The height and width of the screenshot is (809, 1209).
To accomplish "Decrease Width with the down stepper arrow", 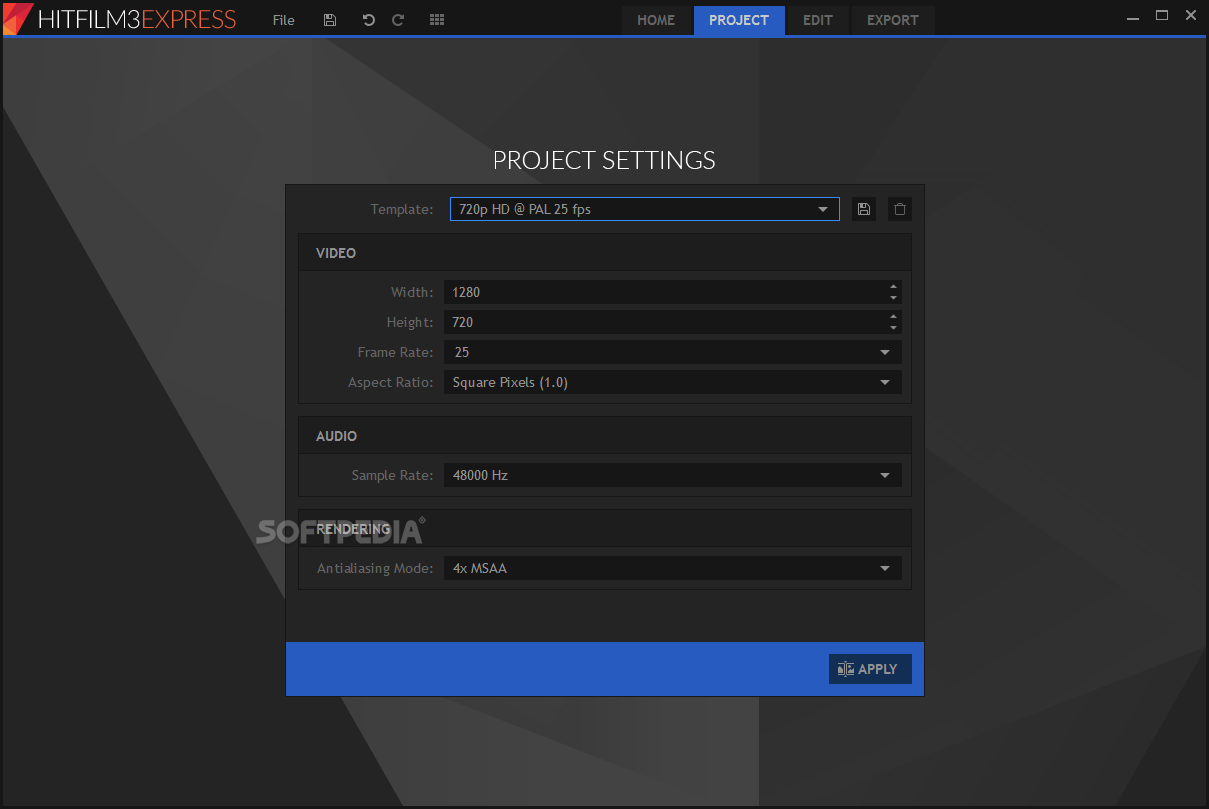I will [893, 297].
